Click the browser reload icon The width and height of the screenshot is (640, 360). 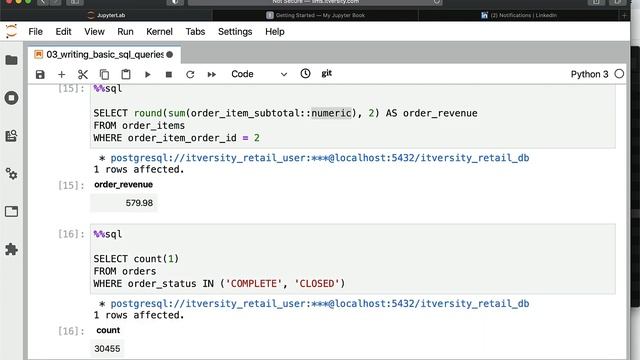pos(437,2)
